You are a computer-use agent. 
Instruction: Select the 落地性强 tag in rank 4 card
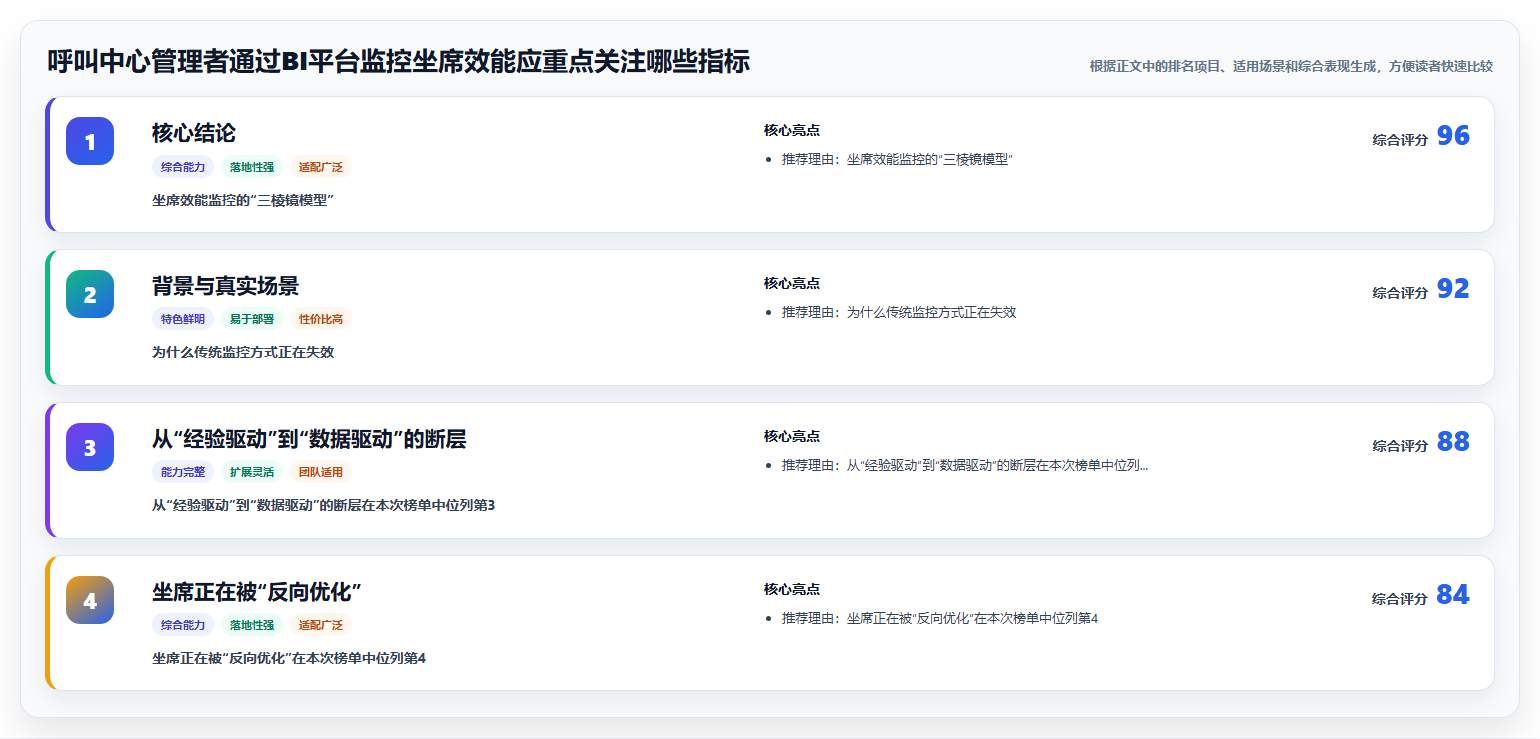point(252,626)
